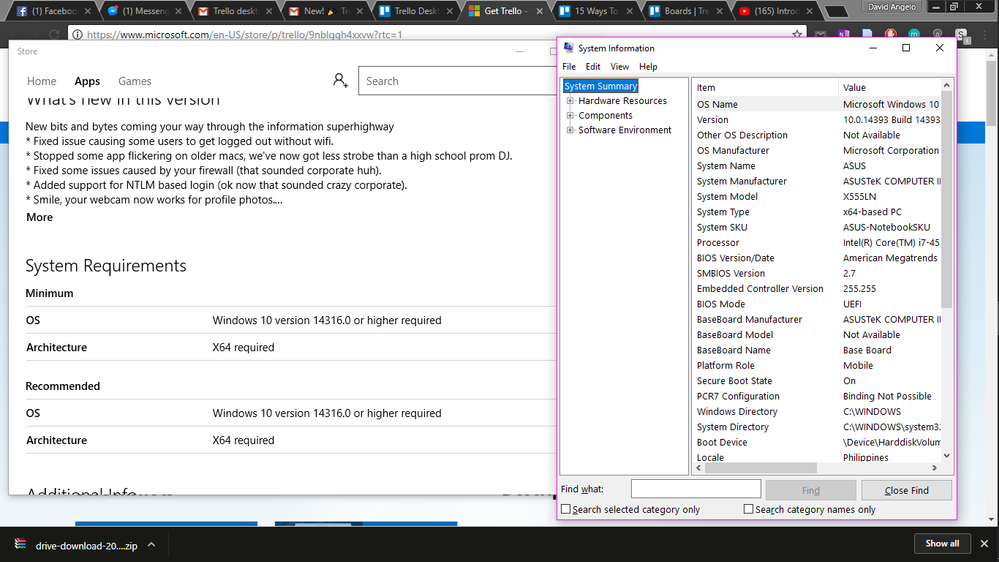Screen dimensions: 999x562
Task: Check Search selected category only
Action: pos(566,509)
